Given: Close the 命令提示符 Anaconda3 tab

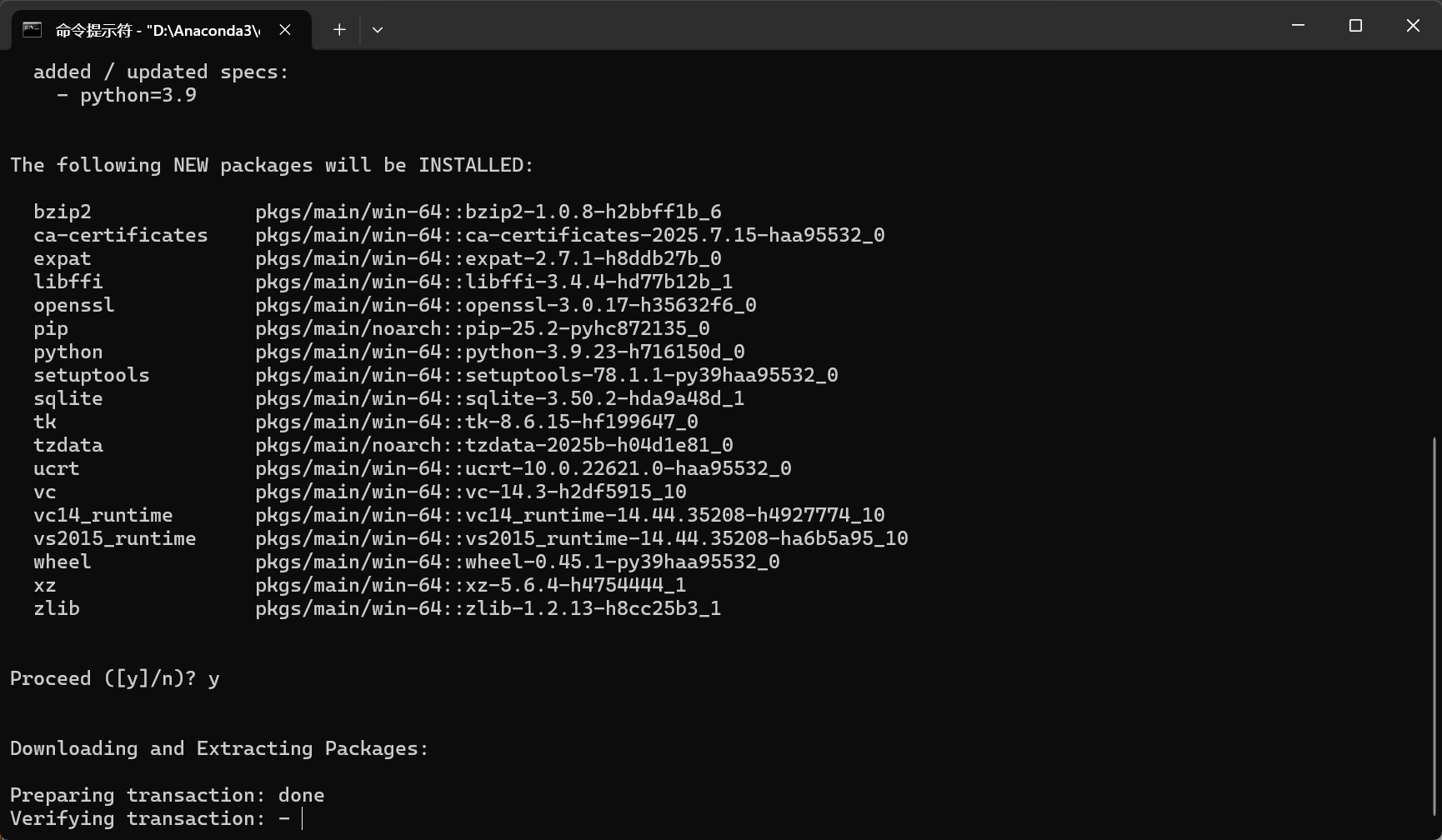Looking at the screenshot, I should click(x=285, y=30).
